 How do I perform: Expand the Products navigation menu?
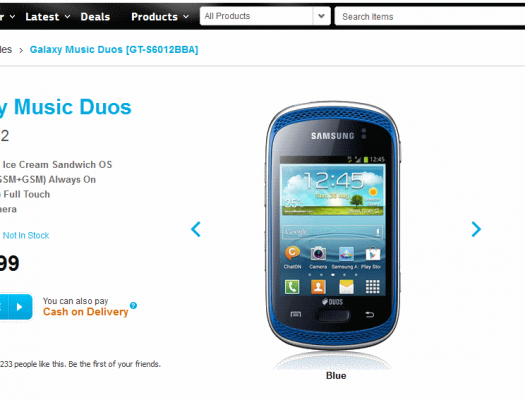[160, 17]
